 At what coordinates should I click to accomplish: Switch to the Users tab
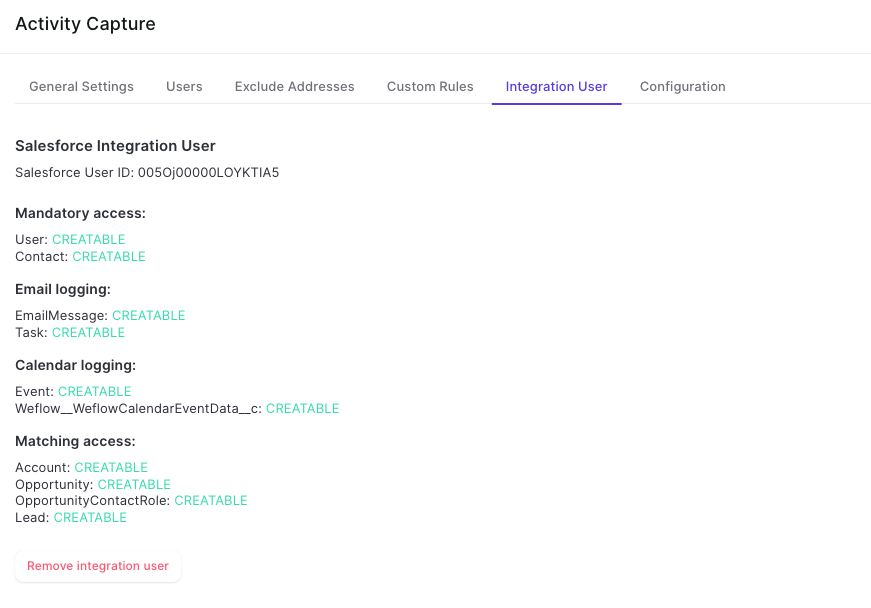pyautogui.click(x=184, y=87)
